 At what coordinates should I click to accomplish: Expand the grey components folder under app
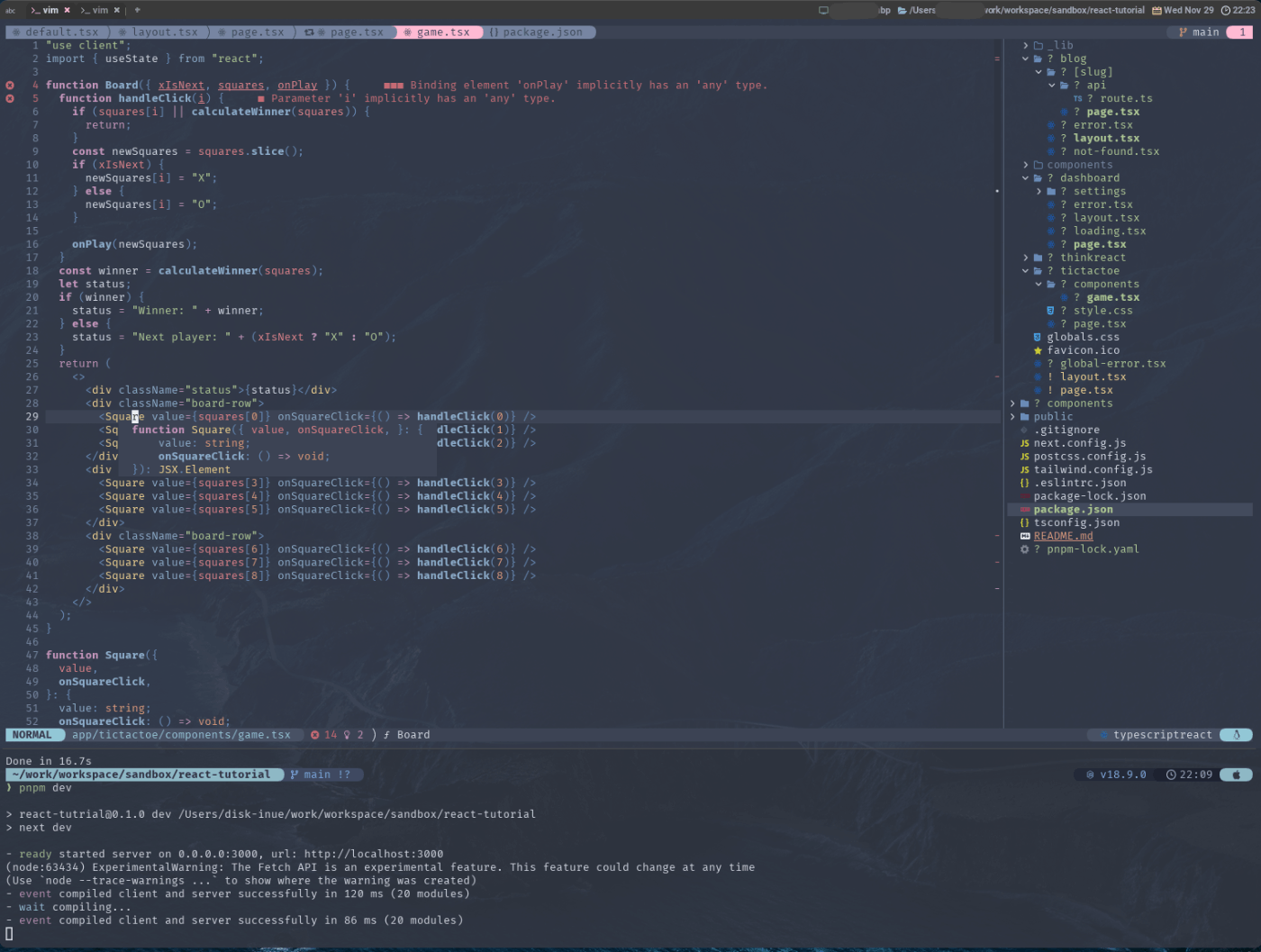coord(1026,165)
